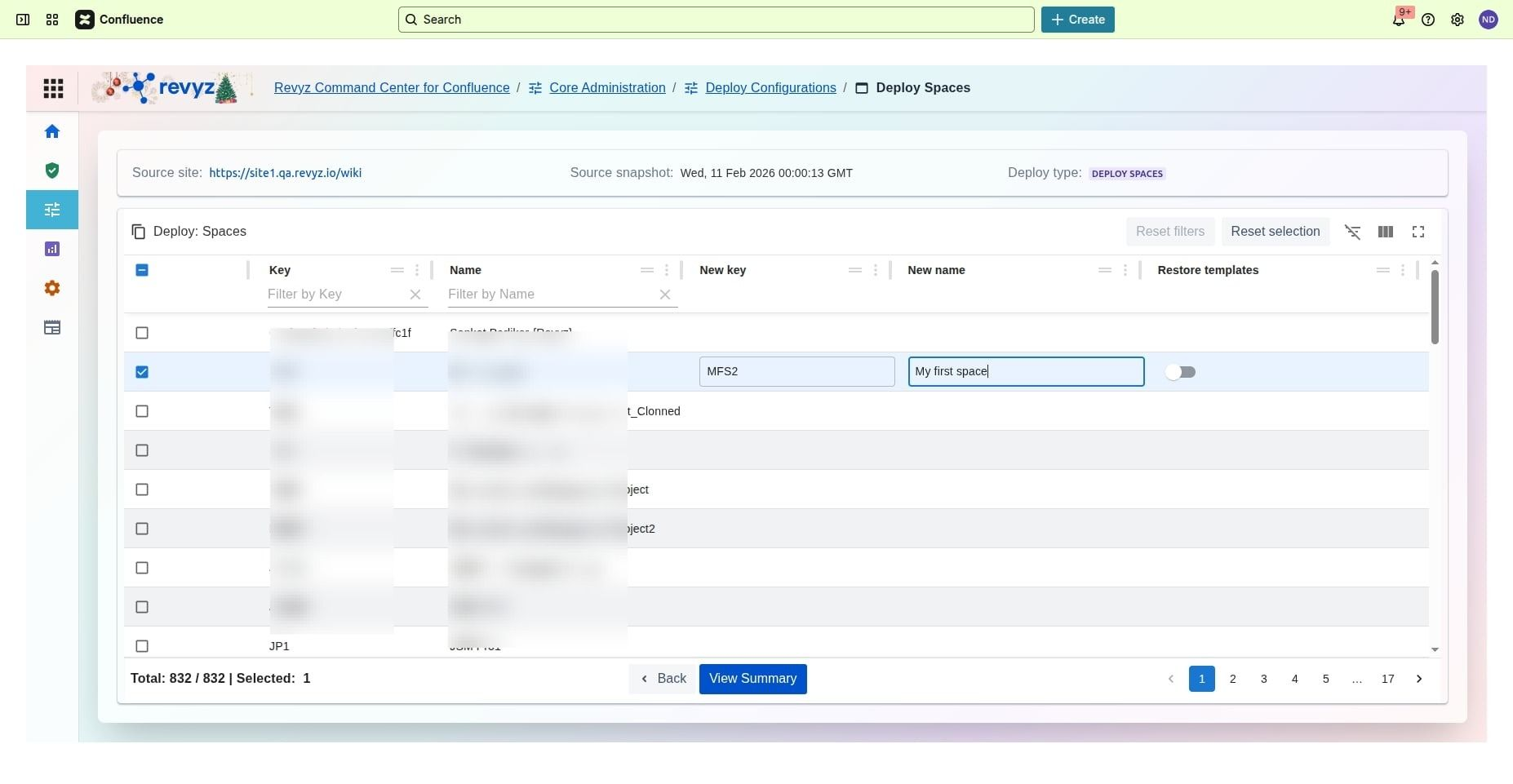Open the app switcher grid icon
This screenshot has width=1513, height=784.
point(52,20)
